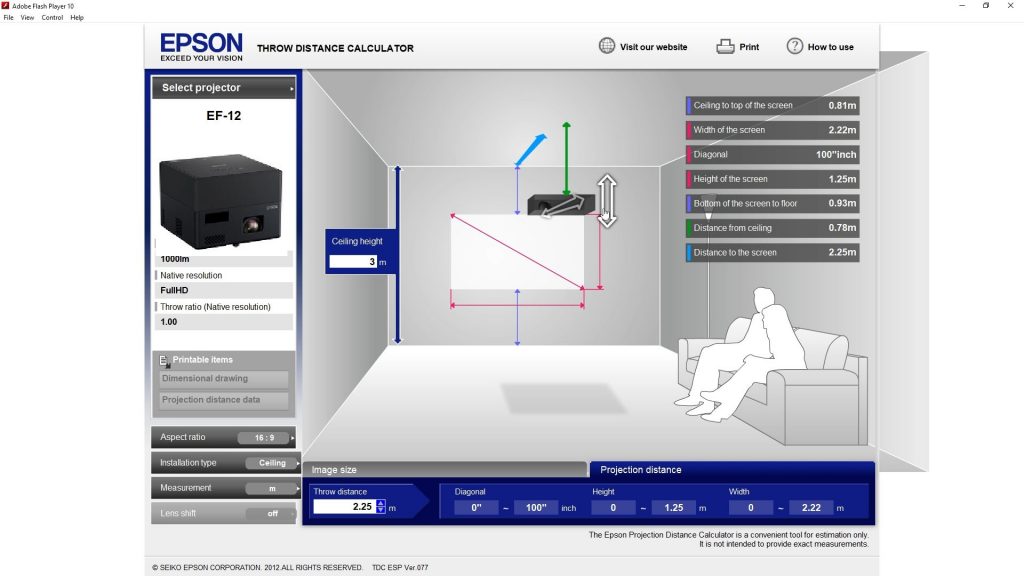Switch to the Projection distance tab

(731, 470)
